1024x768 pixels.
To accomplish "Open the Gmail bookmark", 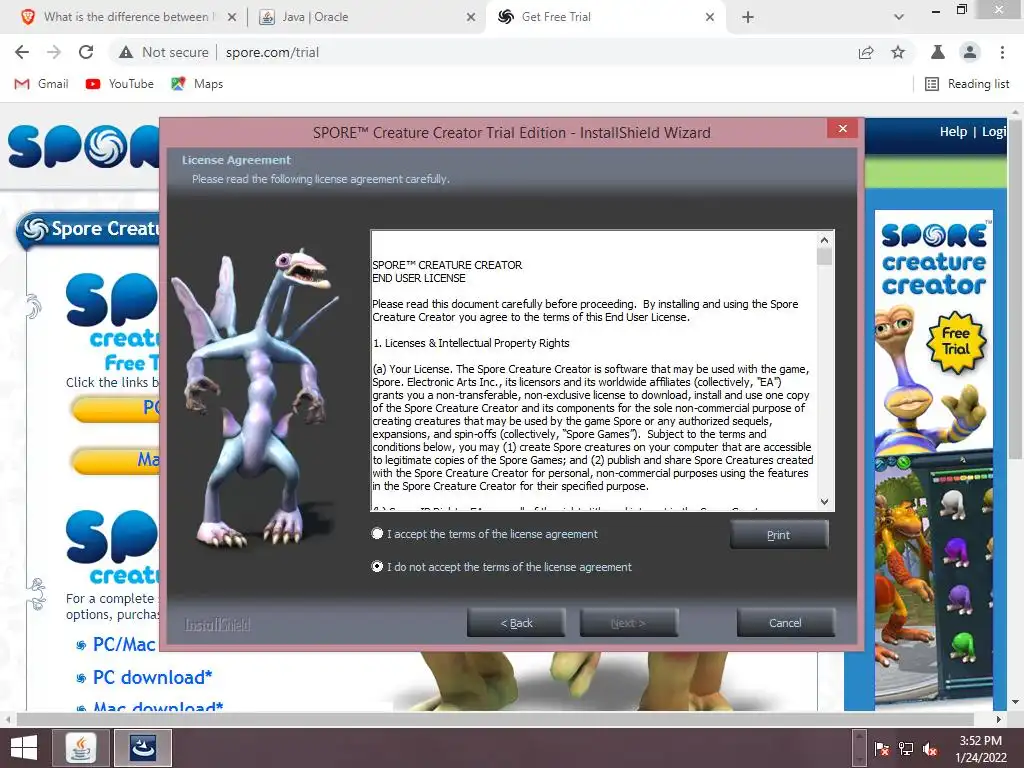I will [42, 84].
